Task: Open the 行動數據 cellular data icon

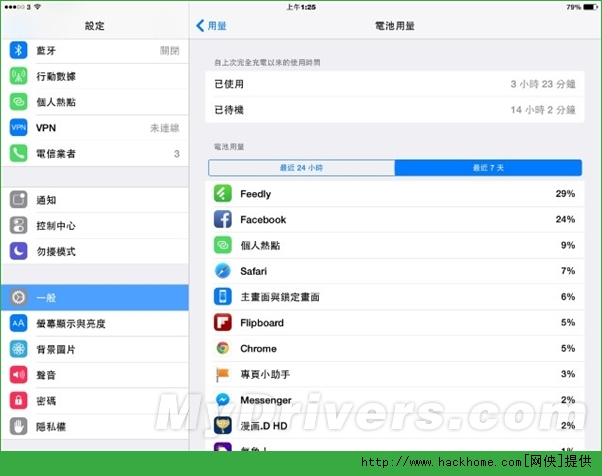Action: tap(18, 76)
